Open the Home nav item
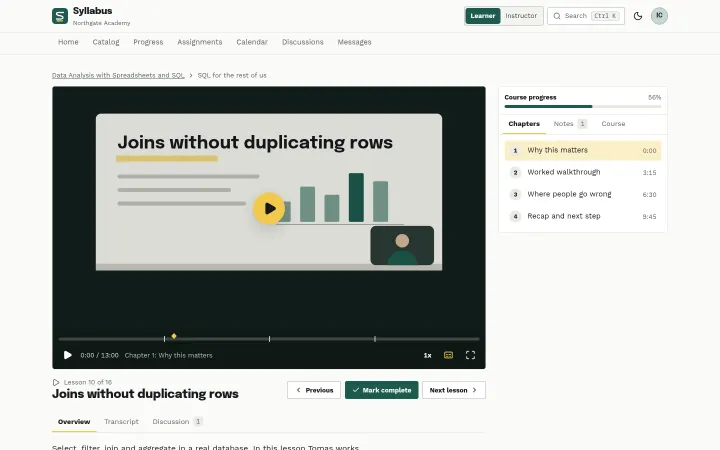 point(68,42)
